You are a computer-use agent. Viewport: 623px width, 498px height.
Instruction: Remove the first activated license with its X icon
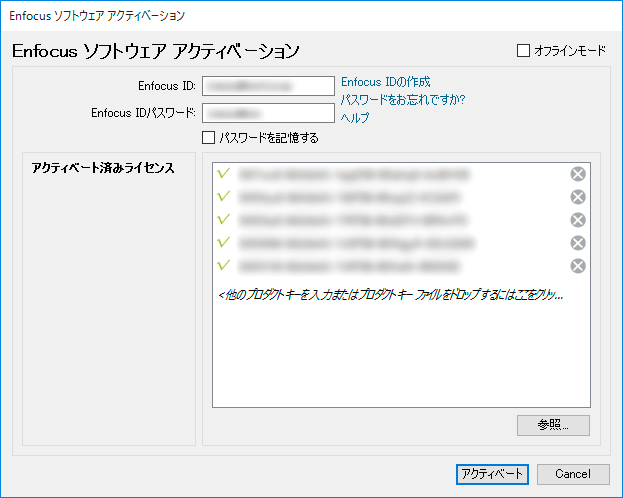578,174
